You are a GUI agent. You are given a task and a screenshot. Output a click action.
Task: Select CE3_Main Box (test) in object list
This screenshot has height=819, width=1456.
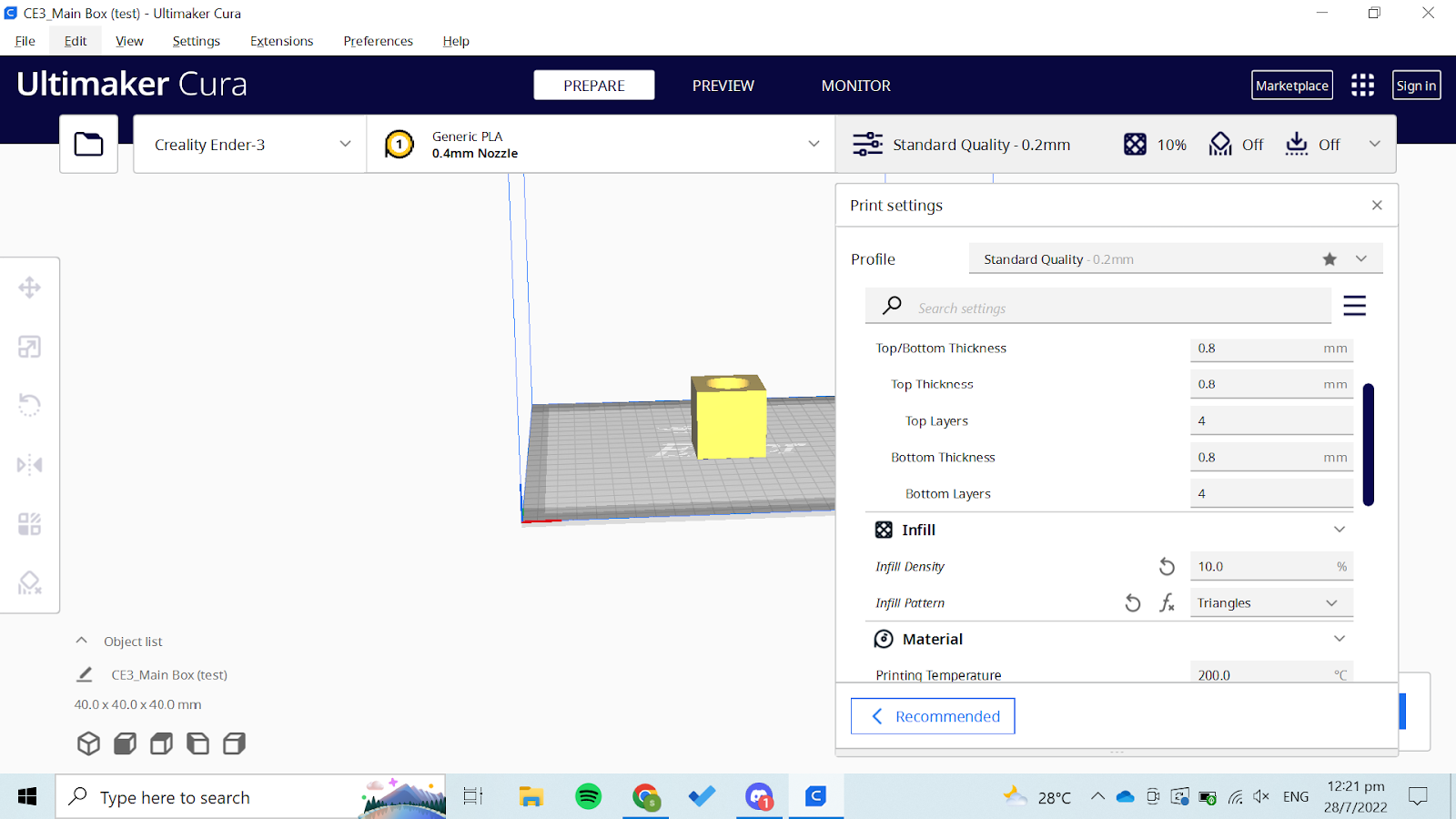(x=169, y=674)
